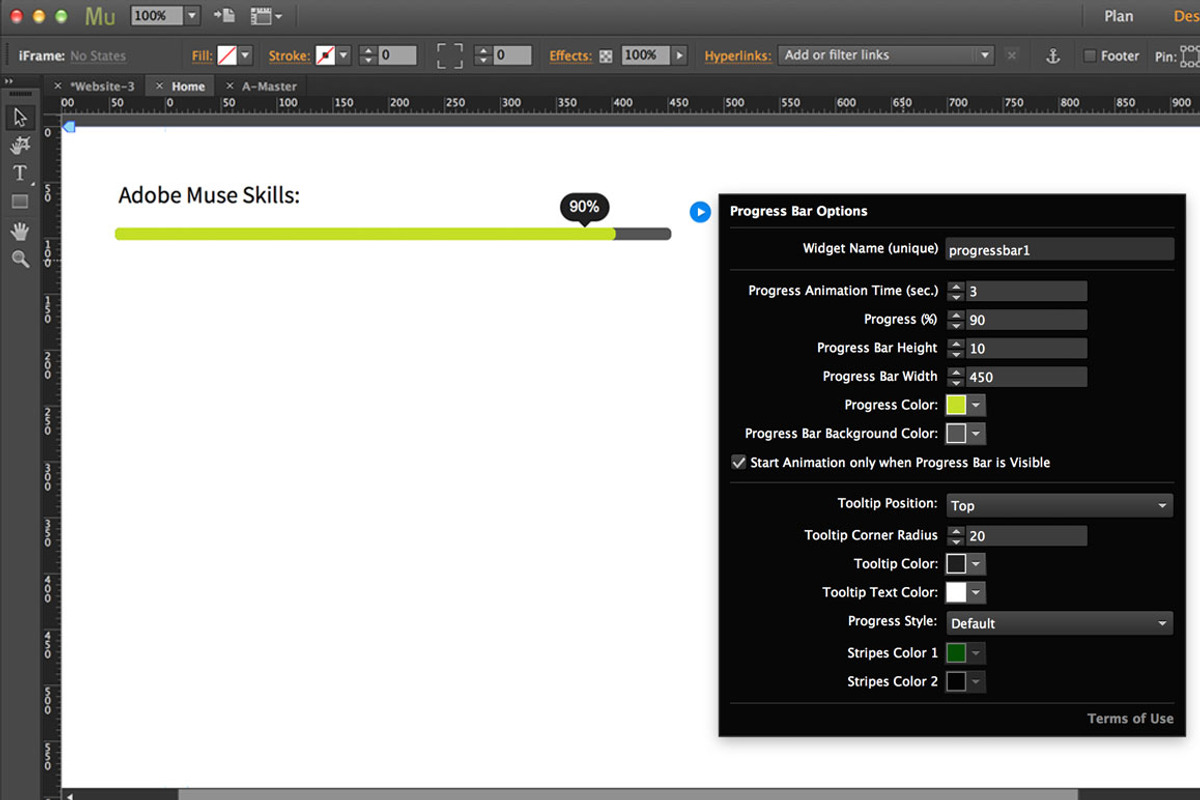Click the Progress (%) value field

coord(1026,320)
